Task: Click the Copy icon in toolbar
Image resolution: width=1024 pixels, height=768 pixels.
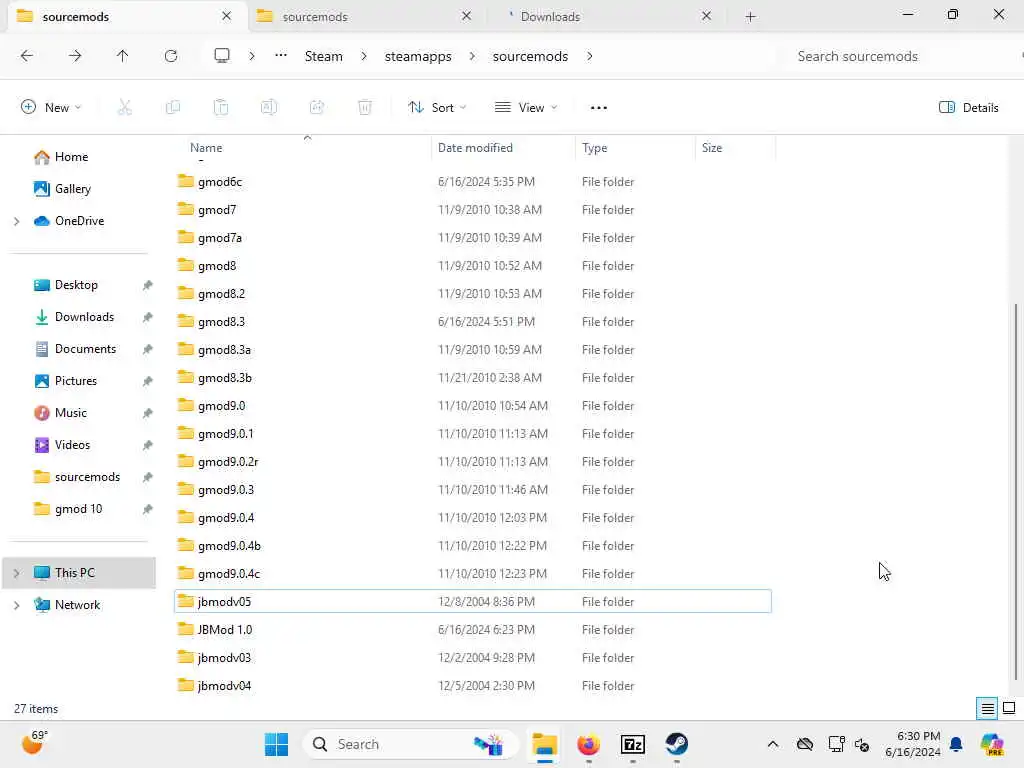Action: (x=173, y=108)
